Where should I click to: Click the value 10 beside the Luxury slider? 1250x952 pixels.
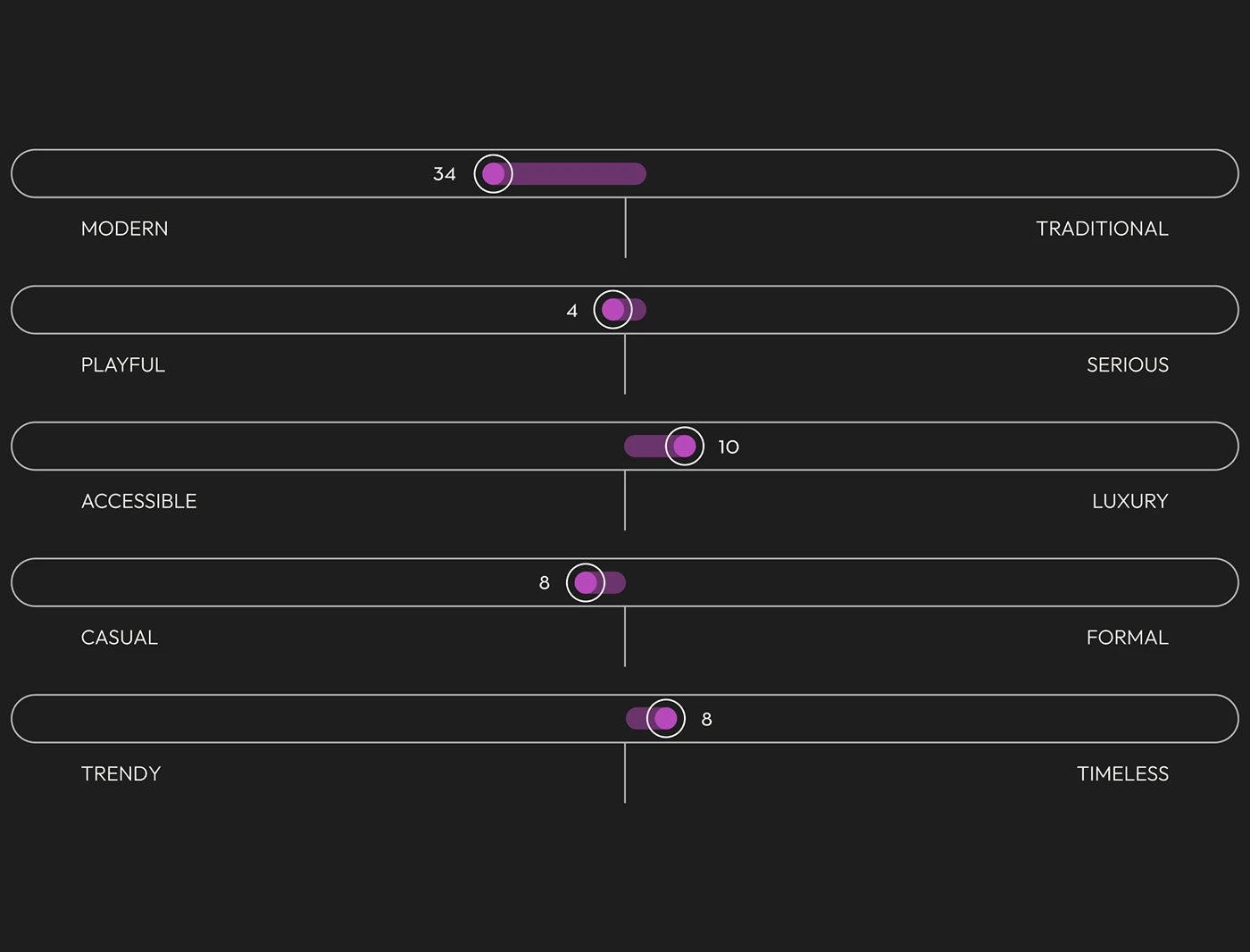coord(729,447)
